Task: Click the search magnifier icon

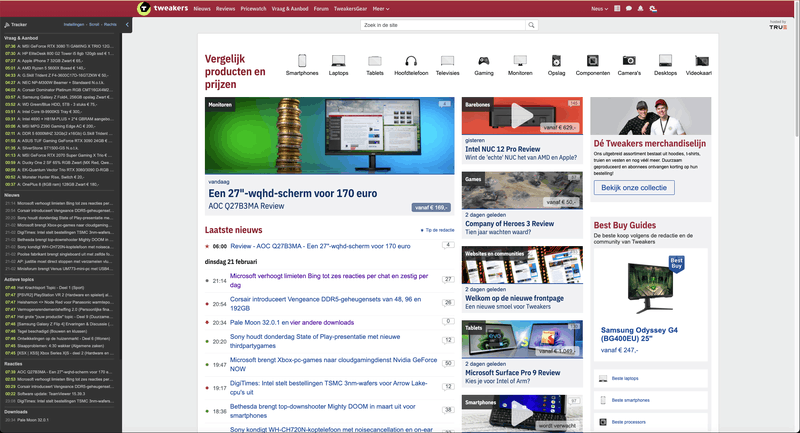Action: click(531, 25)
